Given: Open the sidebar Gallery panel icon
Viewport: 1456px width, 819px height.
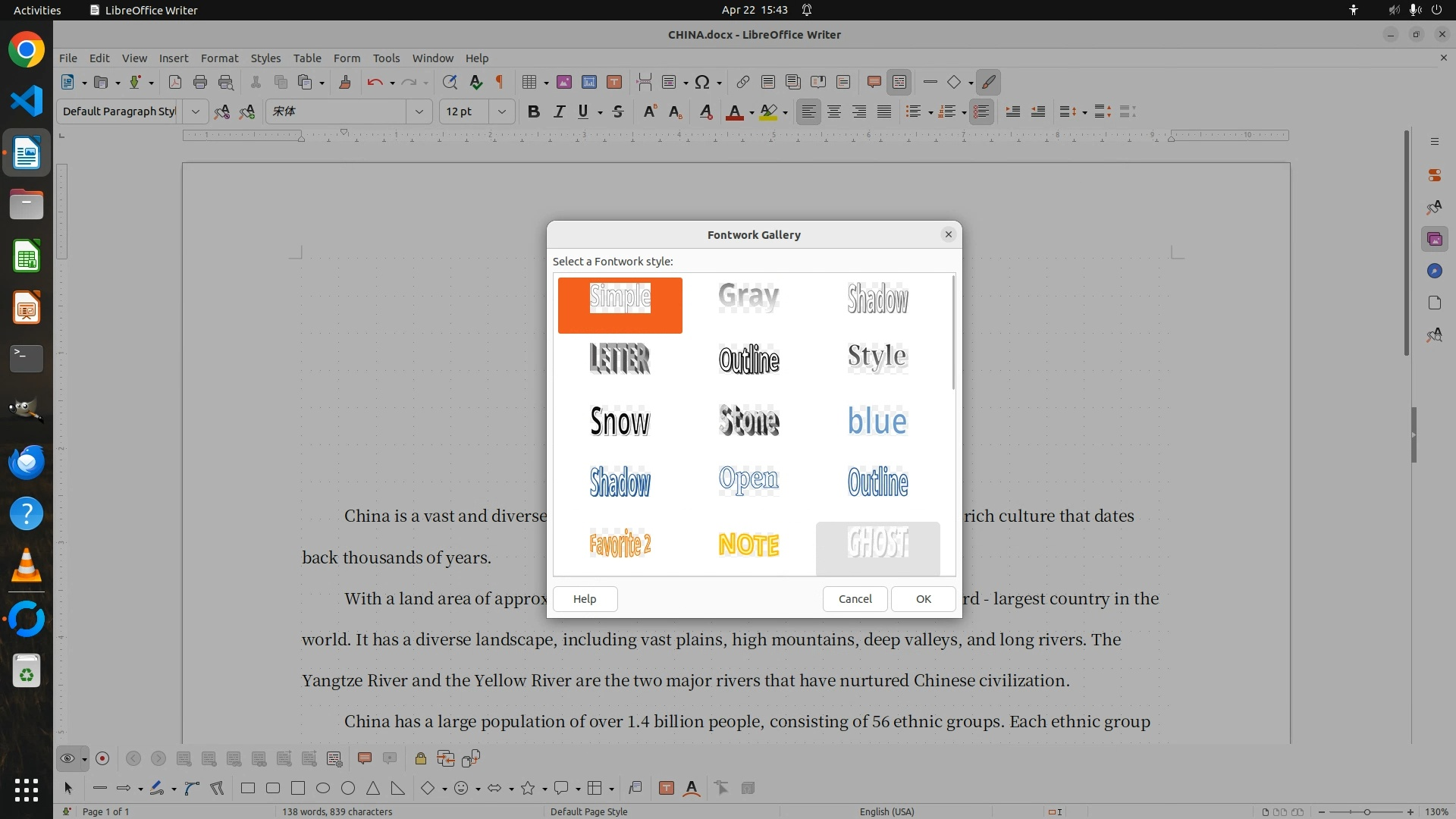Looking at the screenshot, I should [x=1434, y=240].
